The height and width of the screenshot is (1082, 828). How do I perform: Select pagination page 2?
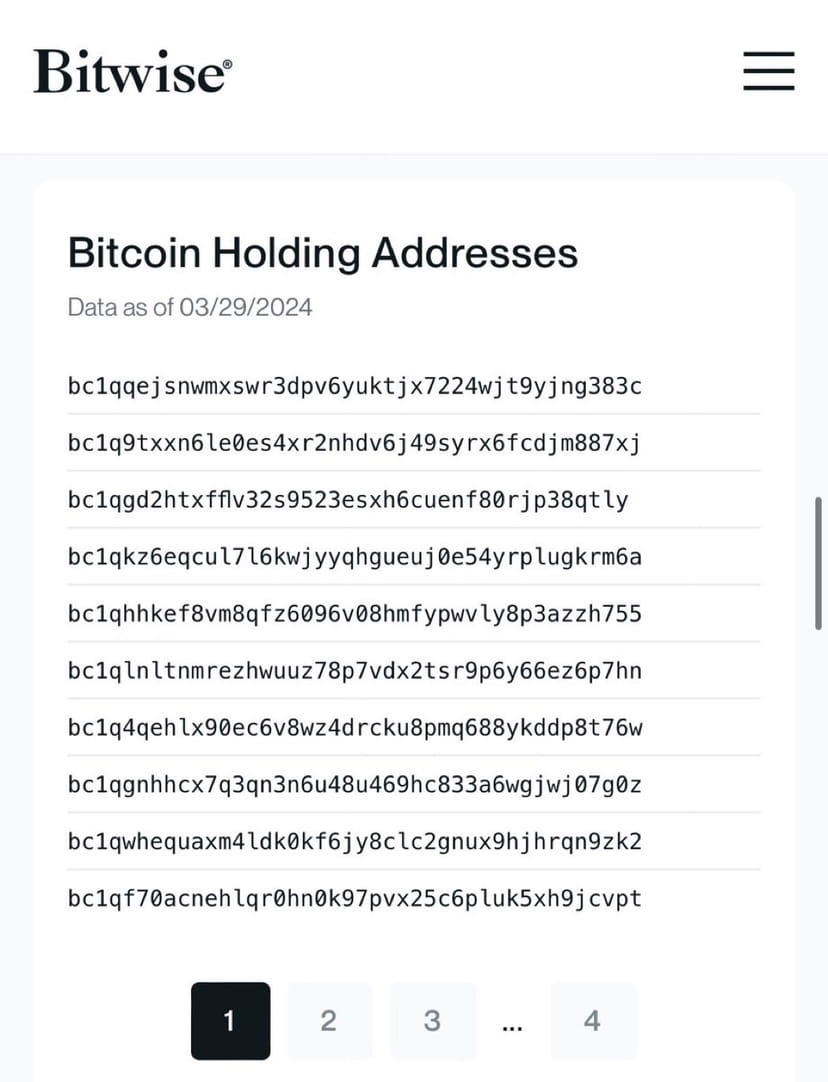tap(329, 1020)
